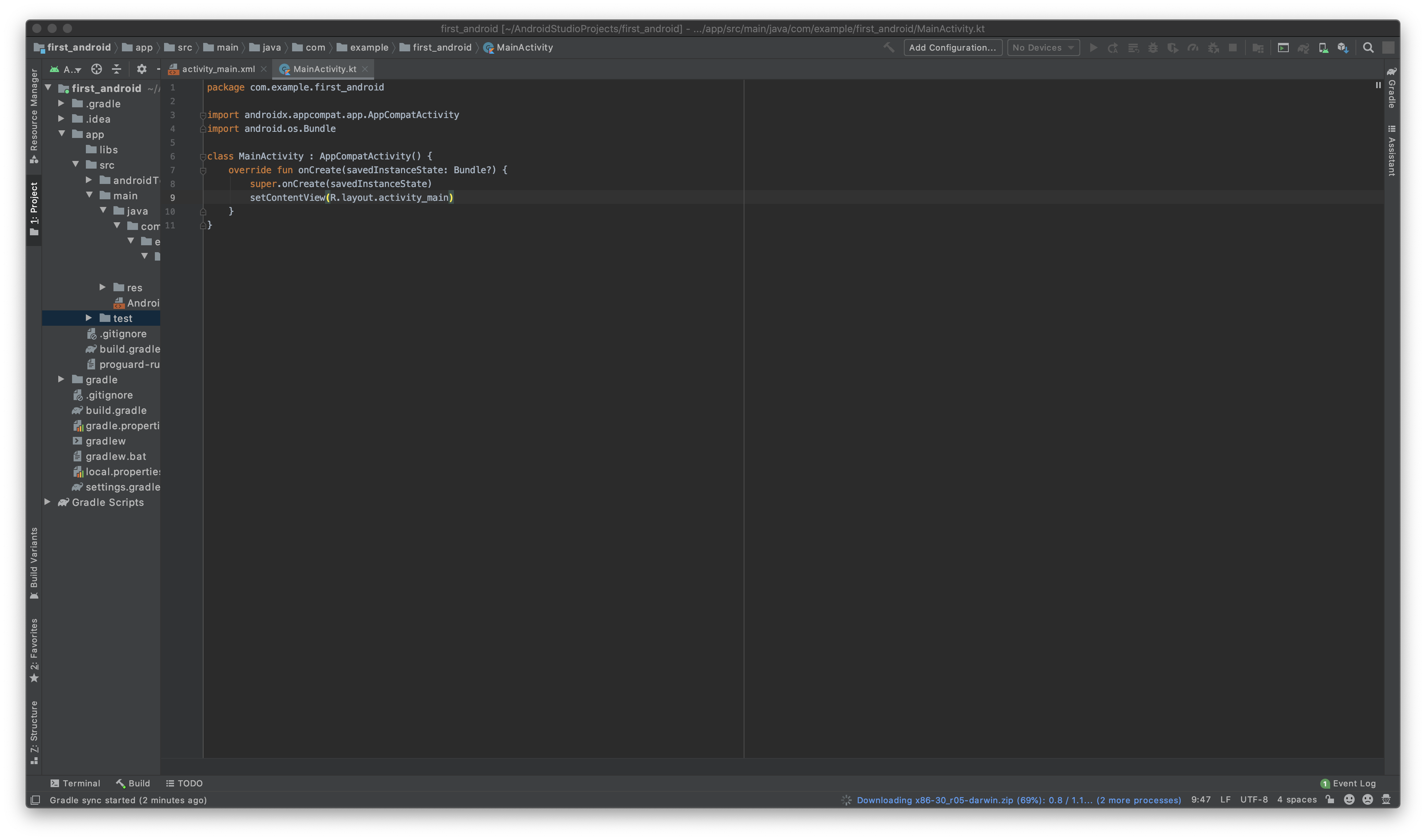This screenshot has width=1426, height=840.
Task: Click the project panel settings gear icon
Action: tap(141, 69)
